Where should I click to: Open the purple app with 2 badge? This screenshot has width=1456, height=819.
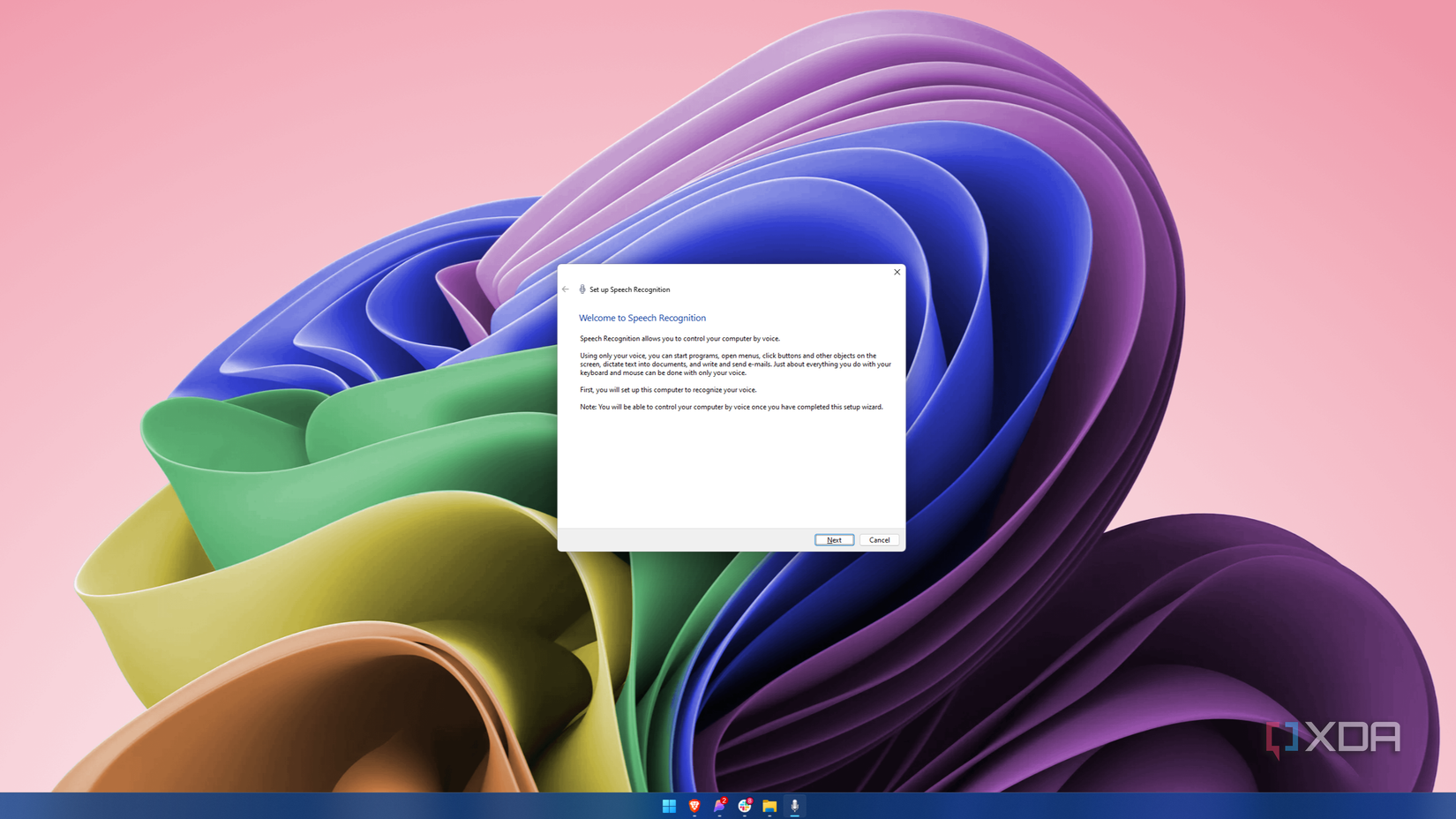[x=720, y=806]
